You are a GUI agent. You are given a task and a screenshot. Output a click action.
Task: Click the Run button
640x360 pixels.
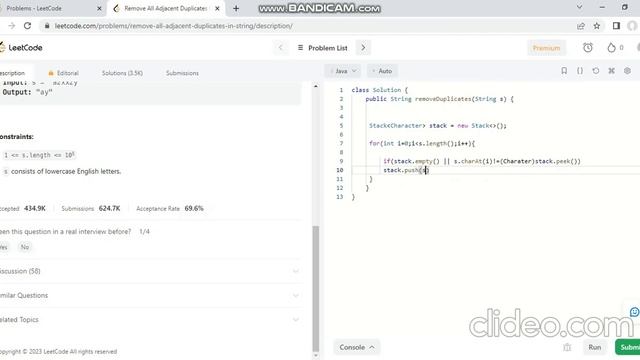595,347
